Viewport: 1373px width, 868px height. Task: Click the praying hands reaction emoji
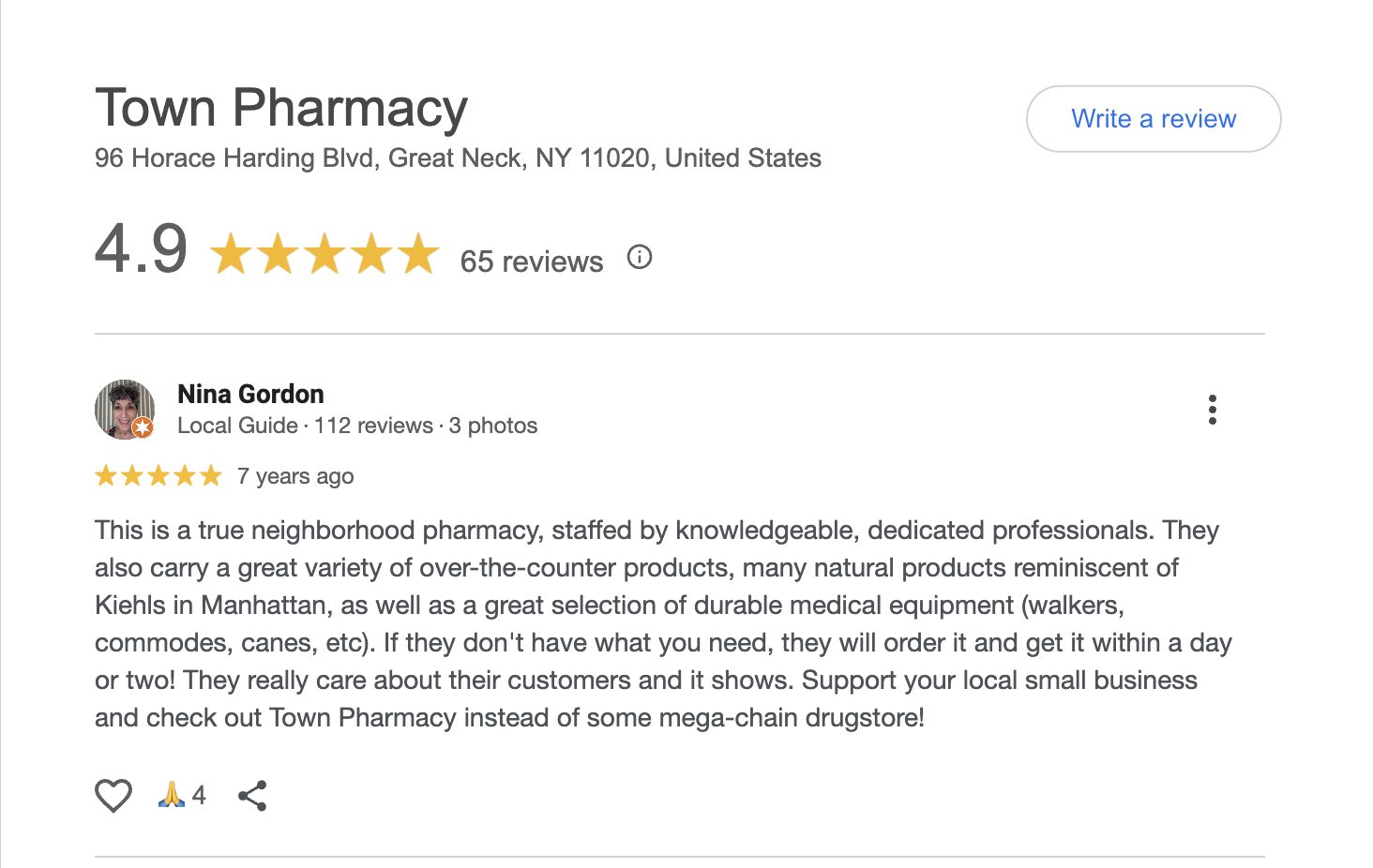click(171, 795)
